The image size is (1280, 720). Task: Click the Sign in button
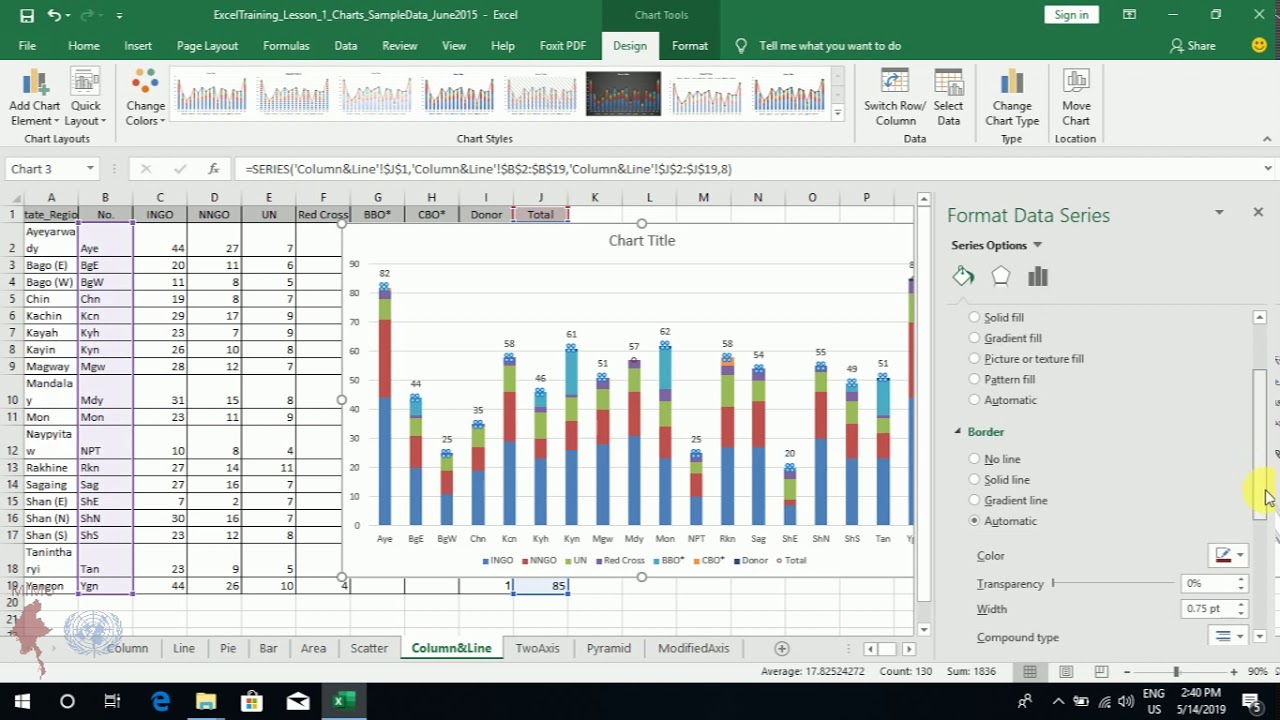coord(1071,14)
